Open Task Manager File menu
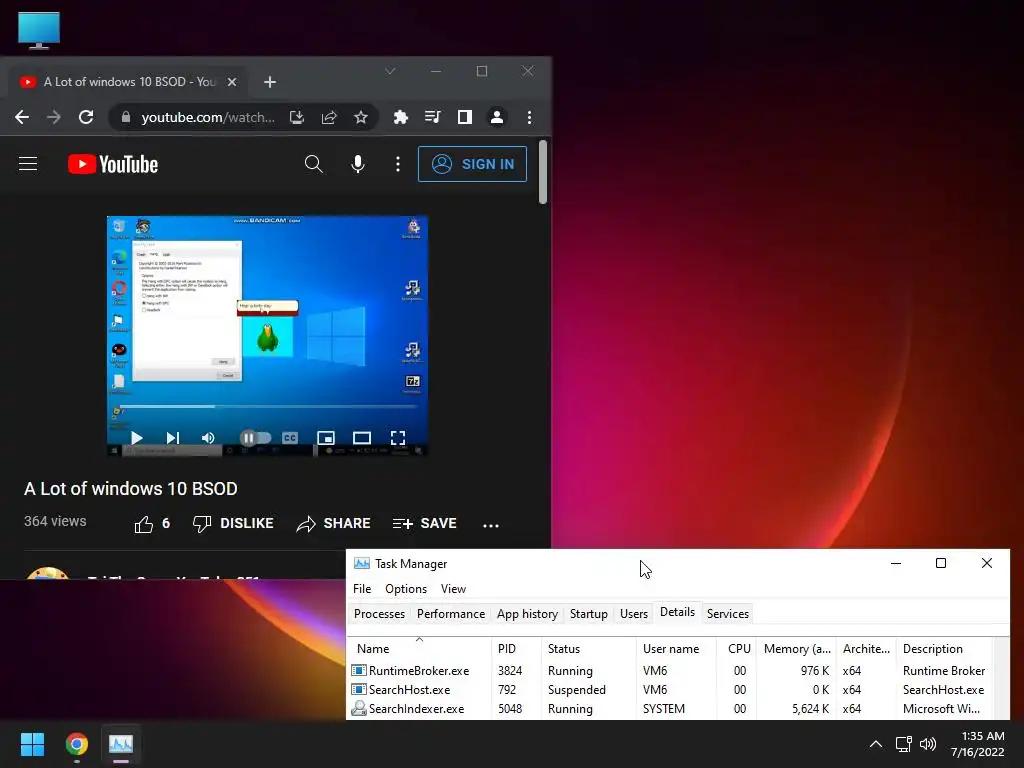 click(362, 589)
